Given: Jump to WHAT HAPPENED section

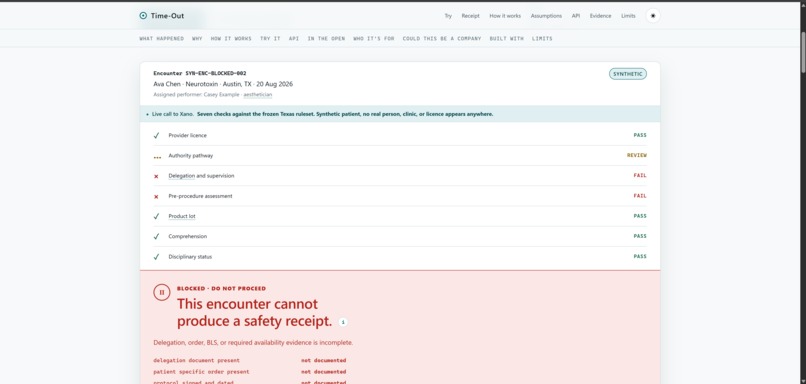Looking at the screenshot, I should 161,39.
